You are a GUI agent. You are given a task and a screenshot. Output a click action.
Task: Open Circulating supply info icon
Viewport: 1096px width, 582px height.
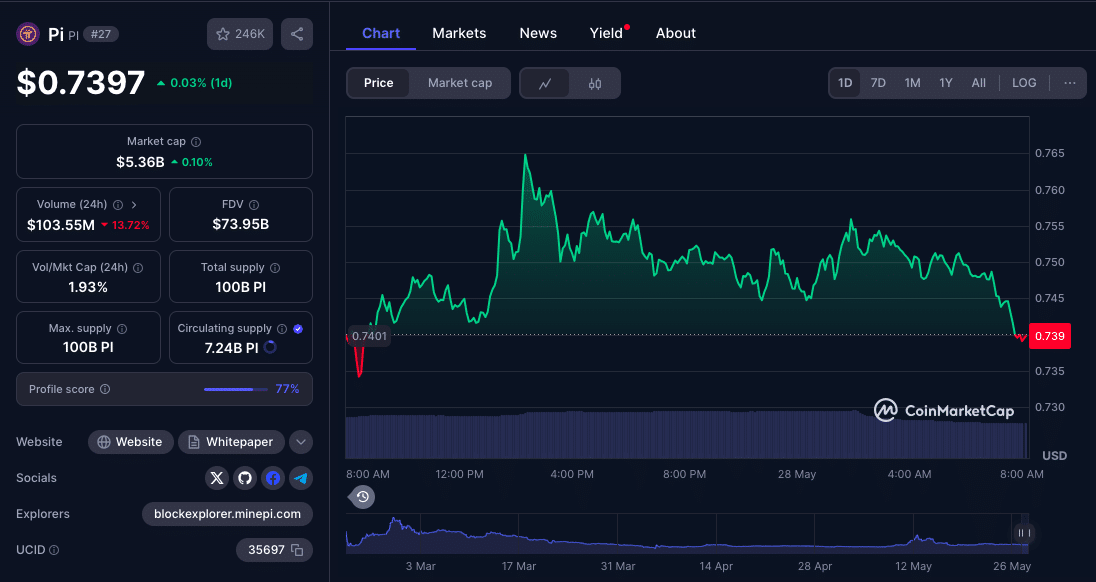[x=282, y=328]
